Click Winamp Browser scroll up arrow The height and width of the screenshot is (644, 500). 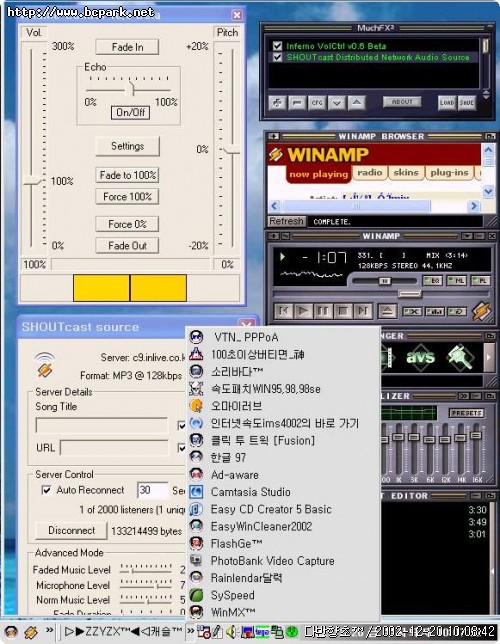click(x=488, y=150)
